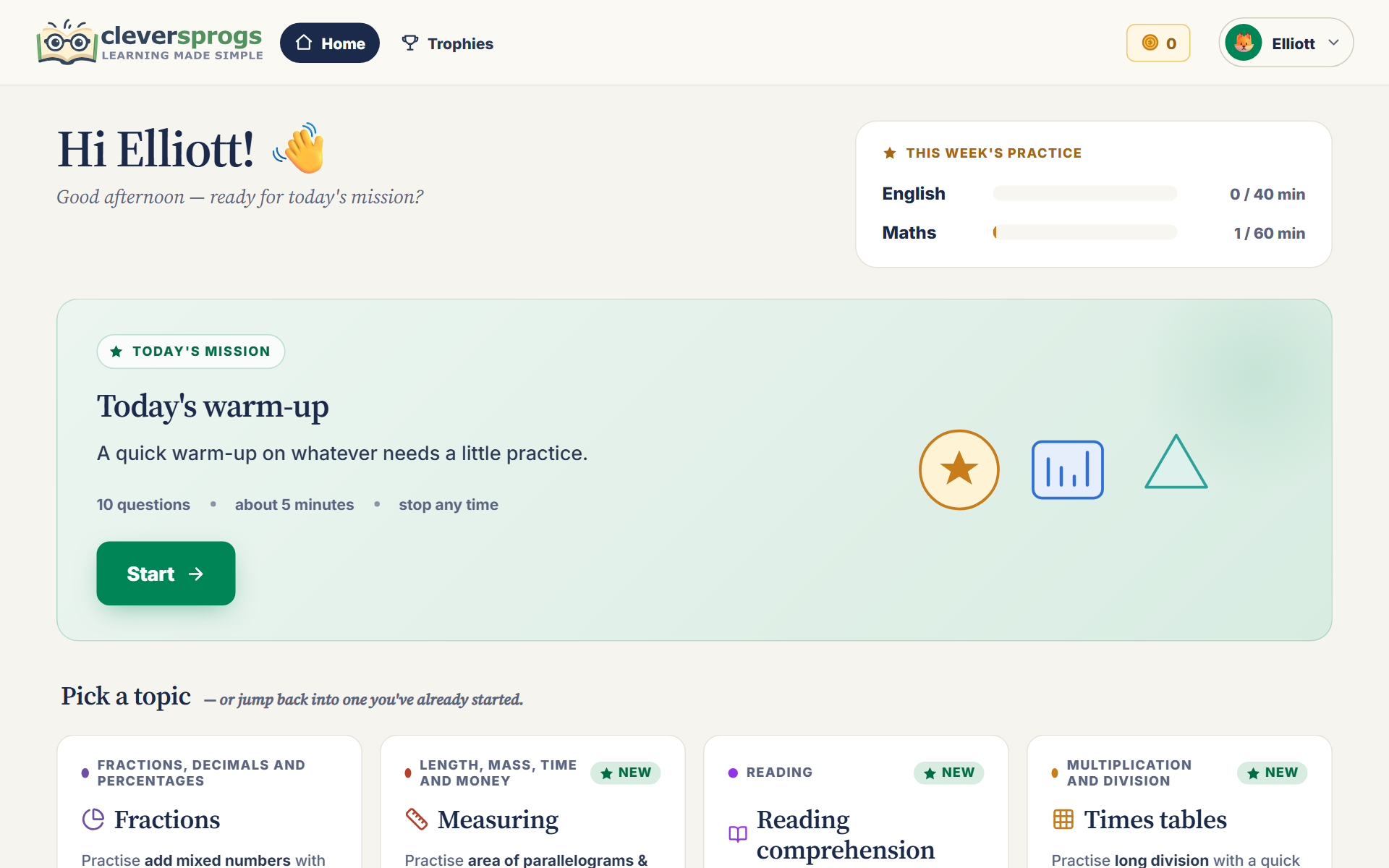Click the blue bar chart icon
Viewport: 1389px width, 868px height.
[1068, 469]
